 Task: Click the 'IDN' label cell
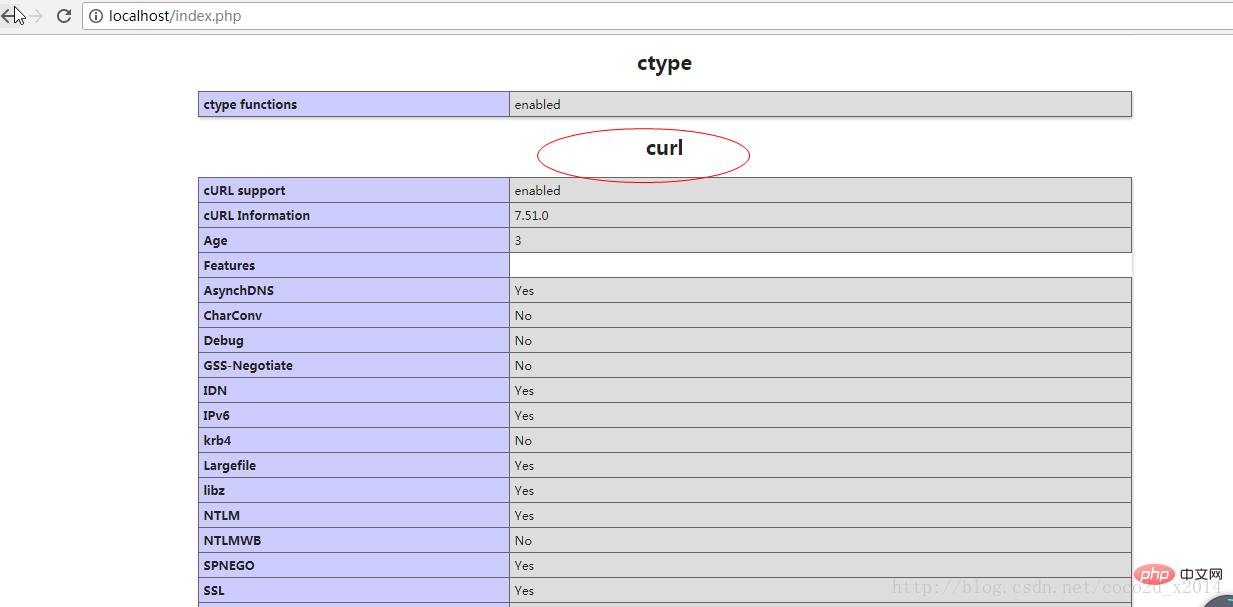pyautogui.click(x=354, y=390)
